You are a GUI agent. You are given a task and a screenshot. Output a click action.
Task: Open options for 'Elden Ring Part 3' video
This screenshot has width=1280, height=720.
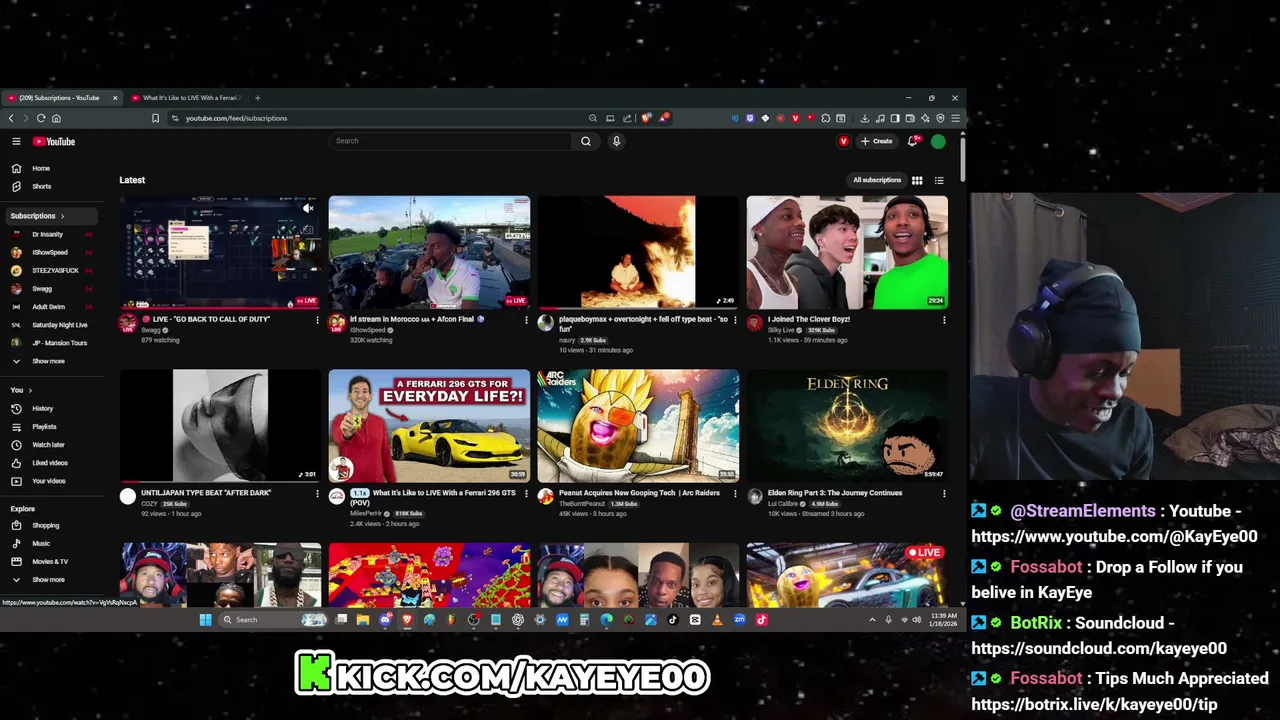pyautogui.click(x=943, y=493)
